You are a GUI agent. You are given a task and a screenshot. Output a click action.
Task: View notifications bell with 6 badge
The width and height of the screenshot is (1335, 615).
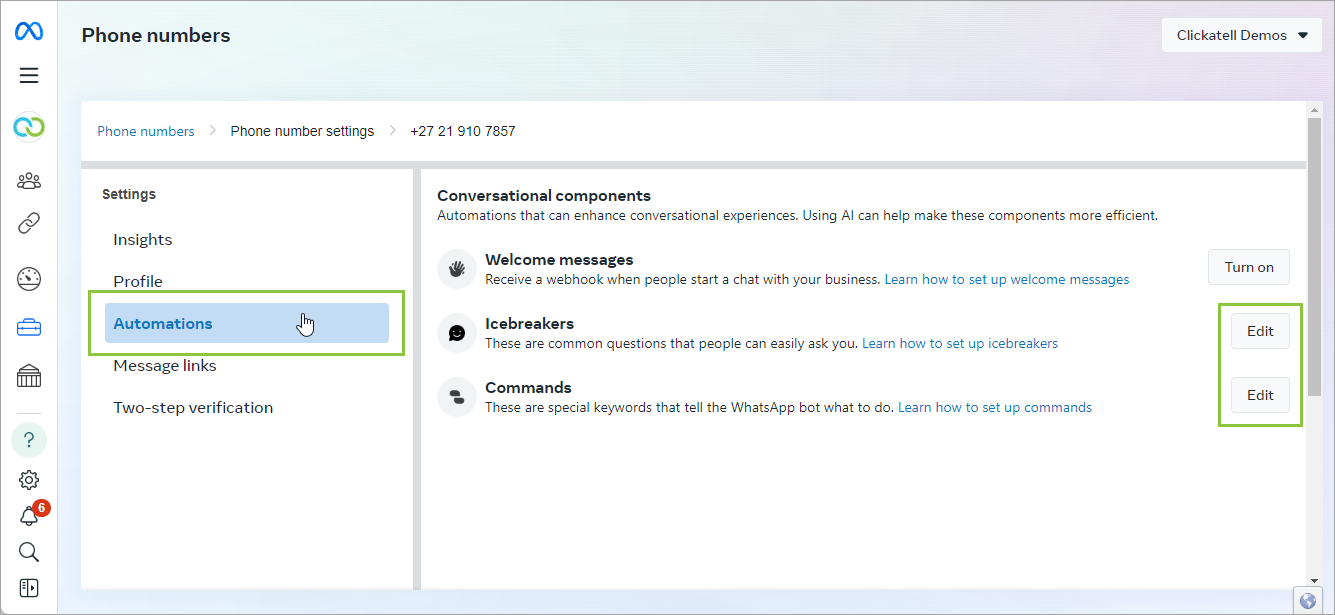(x=29, y=516)
